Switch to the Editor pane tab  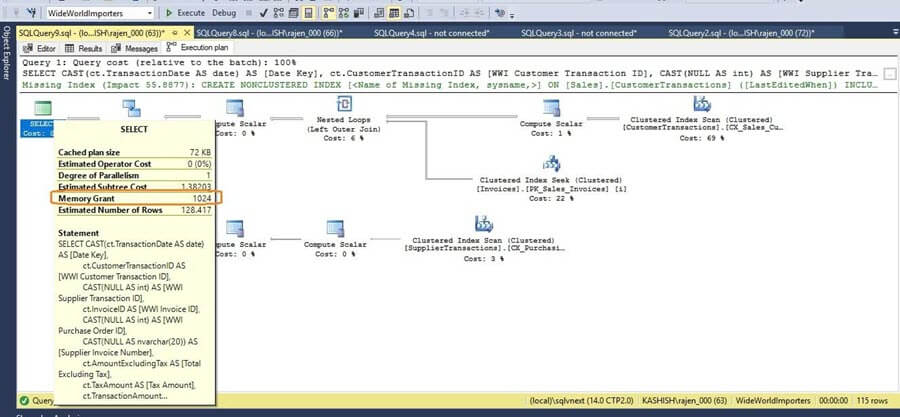pyautogui.click(x=41, y=49)
